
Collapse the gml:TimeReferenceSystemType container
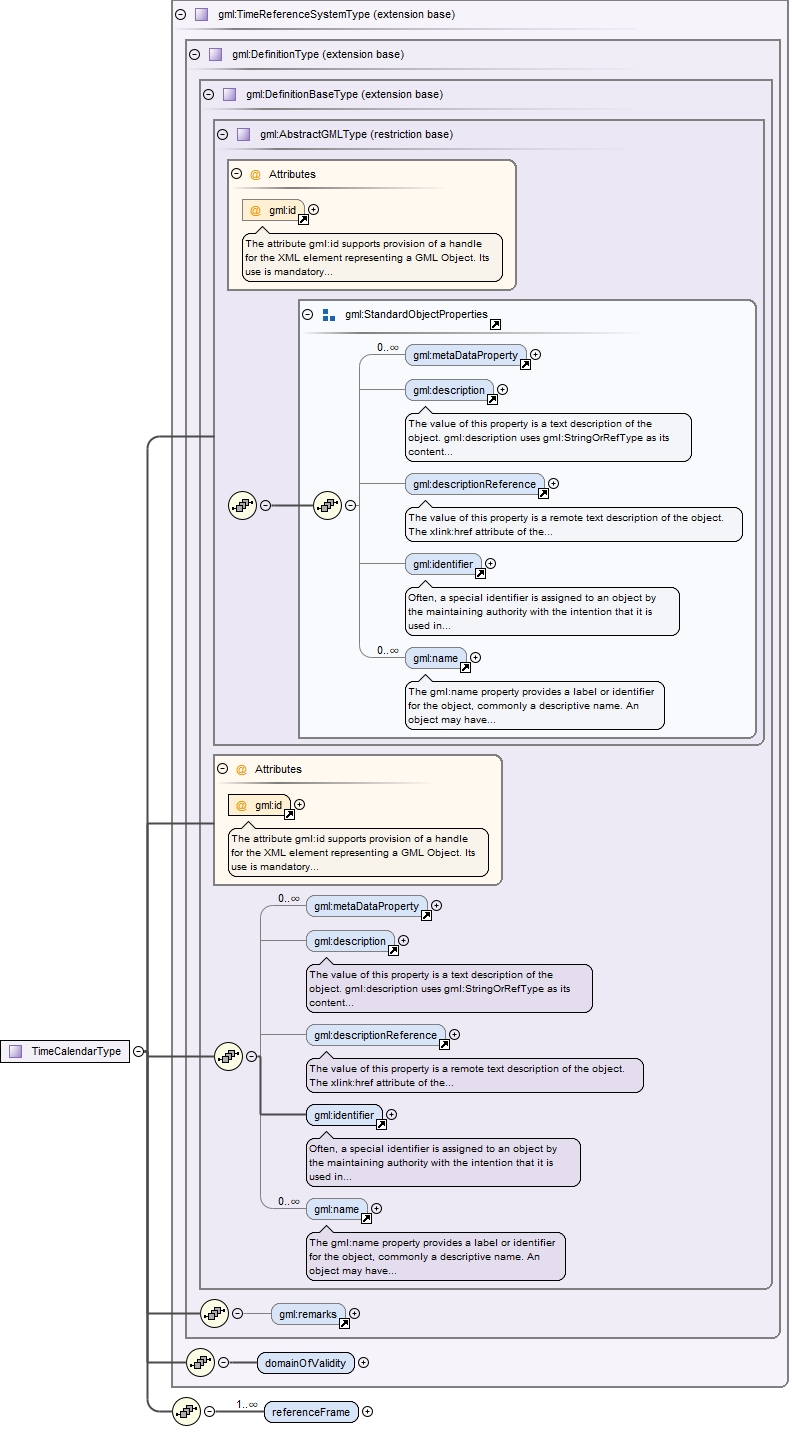[180, 15]
